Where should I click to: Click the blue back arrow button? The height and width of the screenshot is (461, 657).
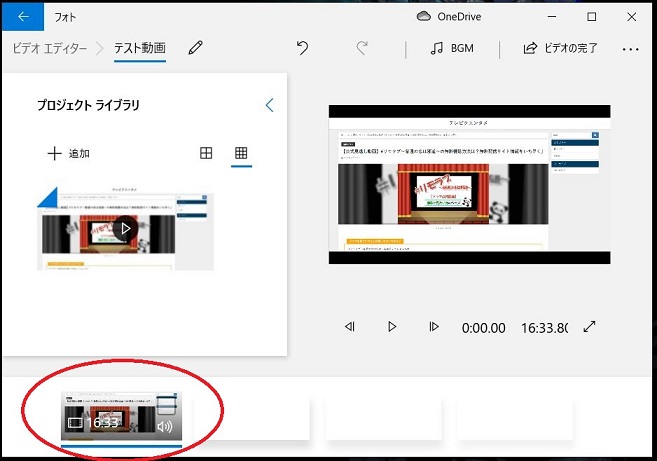[22, 16]
